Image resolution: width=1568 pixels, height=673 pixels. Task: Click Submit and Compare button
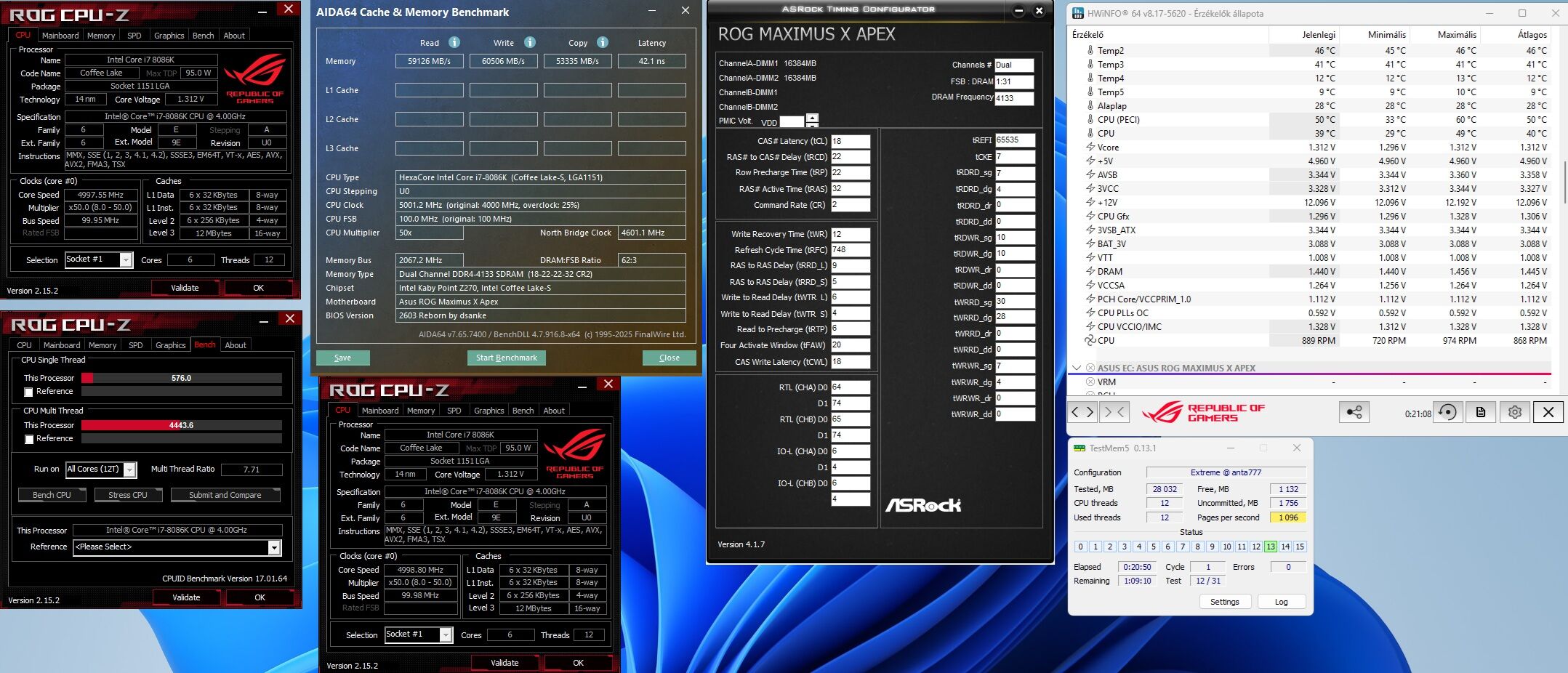[x=225, y=495]
